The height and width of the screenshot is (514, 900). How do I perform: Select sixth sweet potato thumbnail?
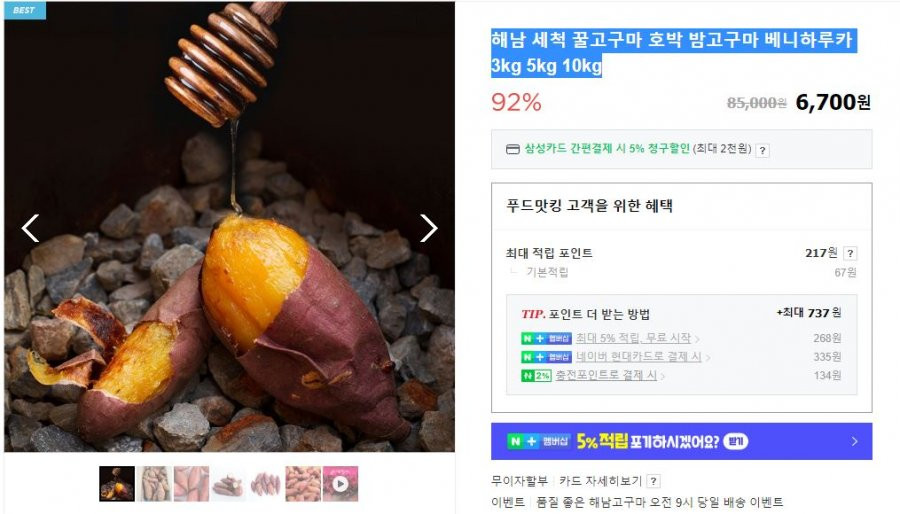303,484
